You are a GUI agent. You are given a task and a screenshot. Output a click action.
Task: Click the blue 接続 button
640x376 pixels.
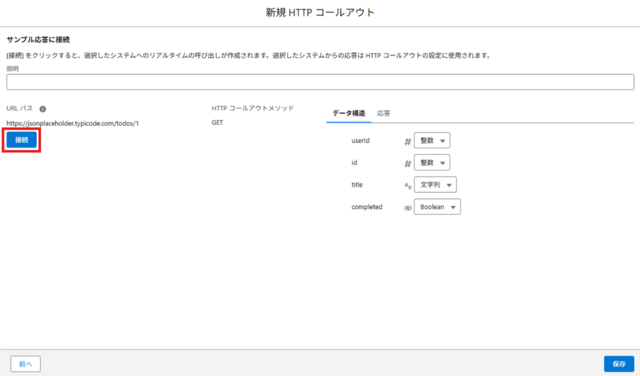point(22,140)
